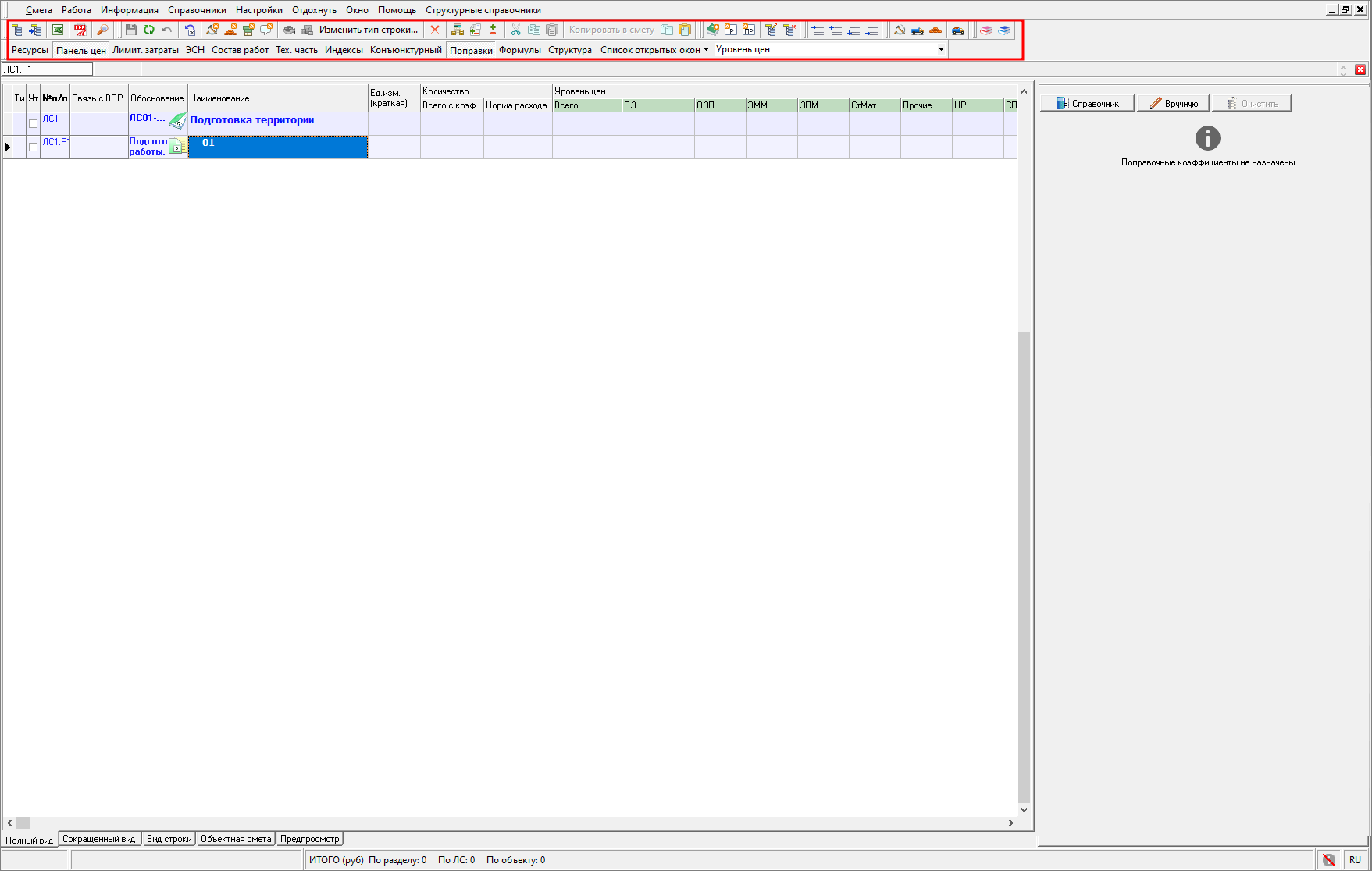Click the blue books icon
The width and height of the screenshot is (1372, 871).
1004,30
